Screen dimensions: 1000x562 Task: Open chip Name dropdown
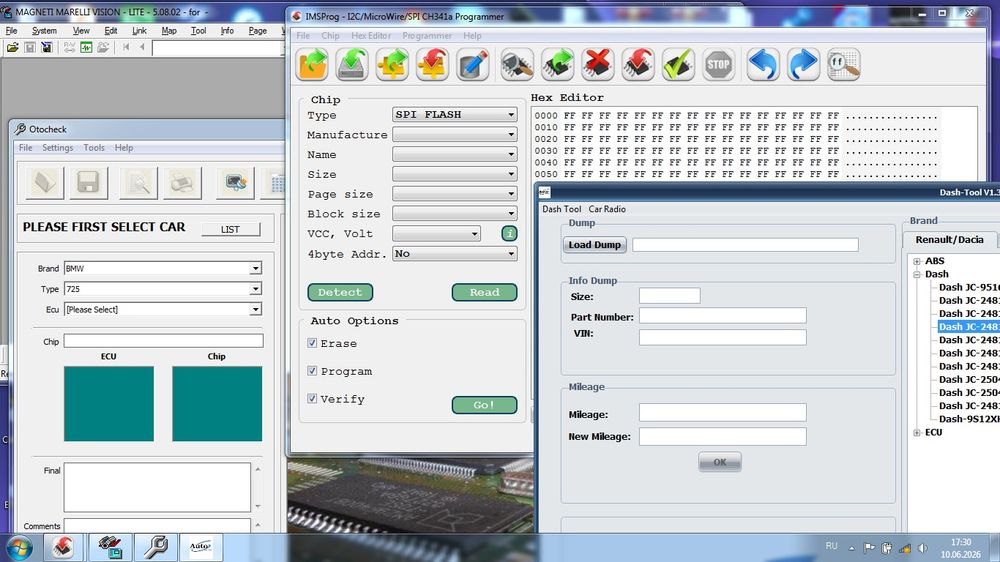454,154
